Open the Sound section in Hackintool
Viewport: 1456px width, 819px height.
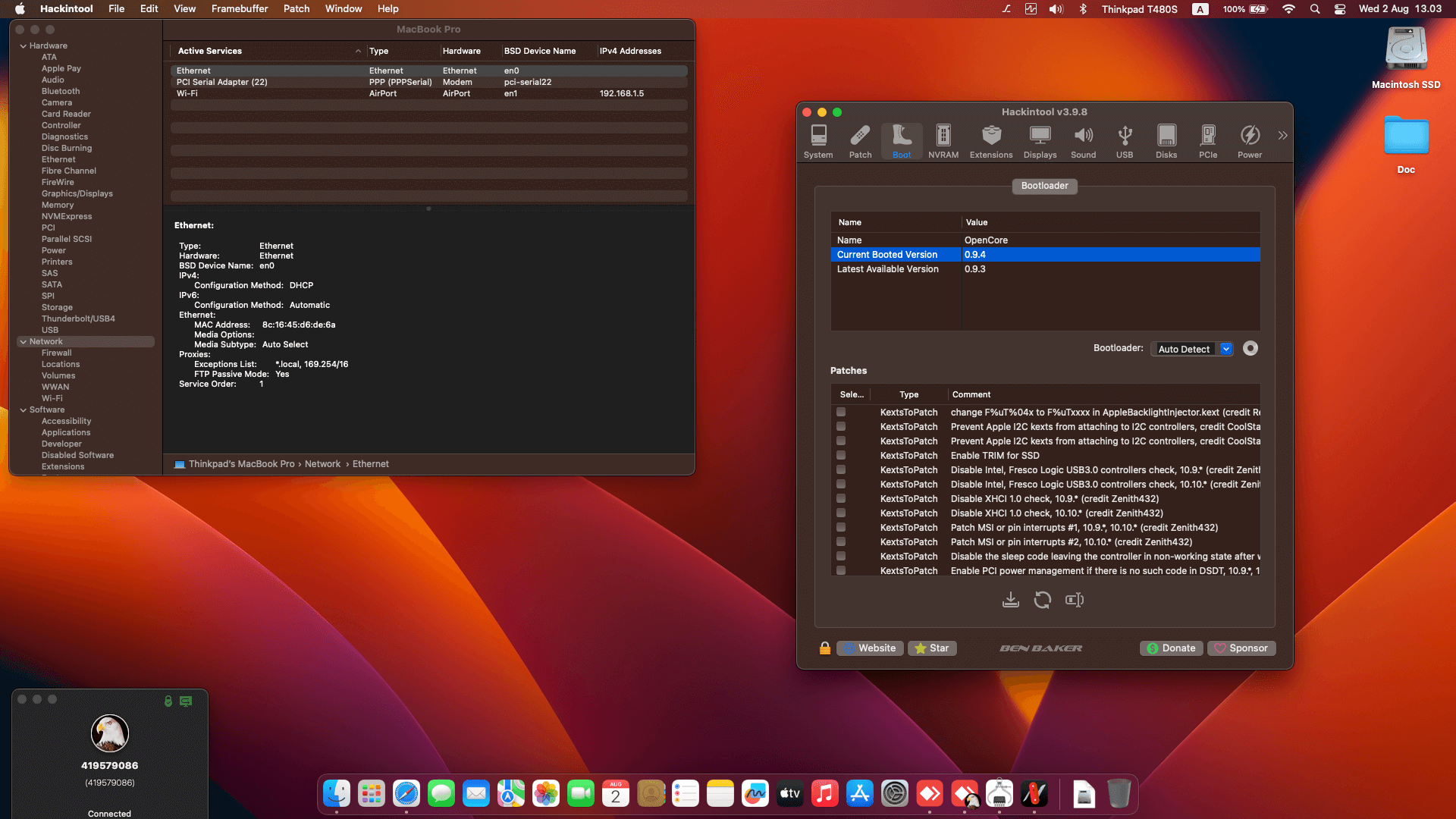click(1083, 141)
